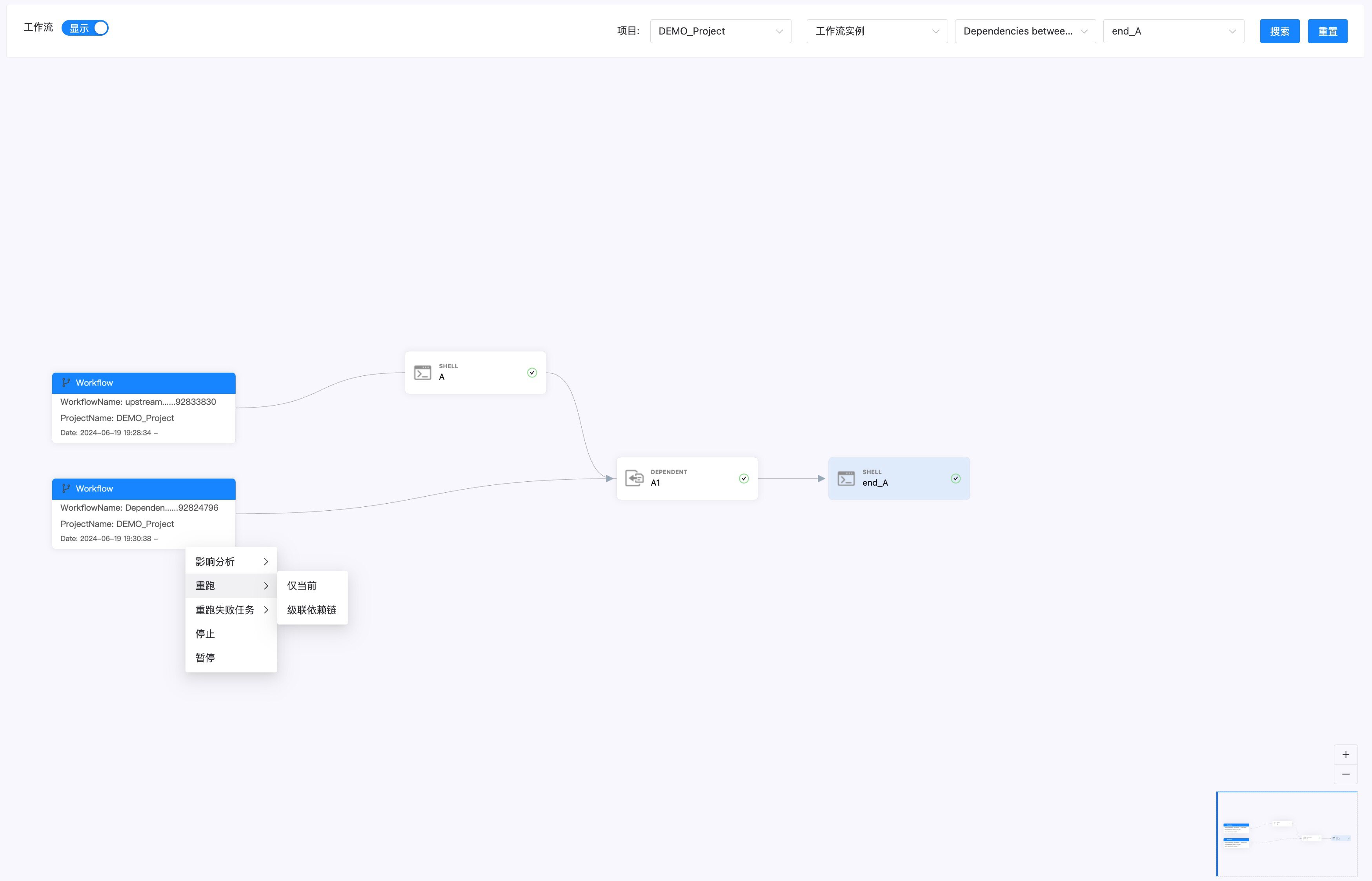This screenshot has height=881, width=1372.
Task: Zoom in with the plus button
Action: (x=1345, y=755)
